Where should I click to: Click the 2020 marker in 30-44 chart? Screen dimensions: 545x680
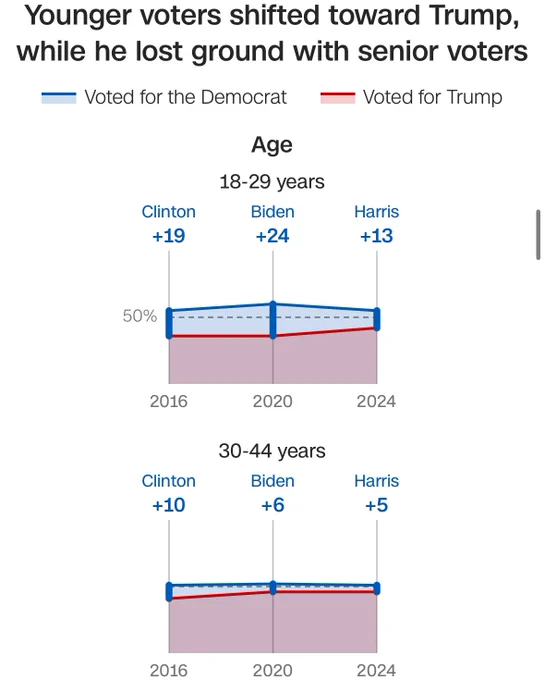pos(273,588)
